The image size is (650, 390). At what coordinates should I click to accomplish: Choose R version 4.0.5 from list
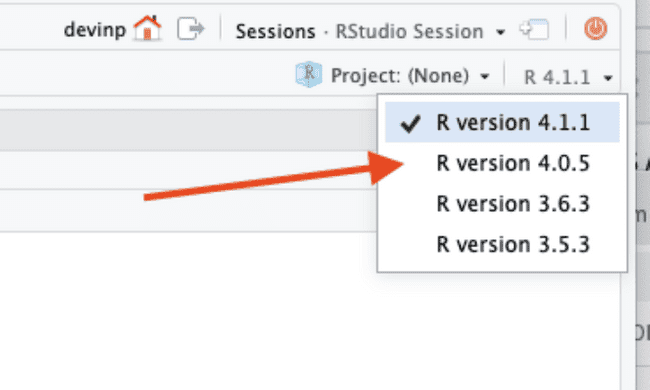pos(502,163)
